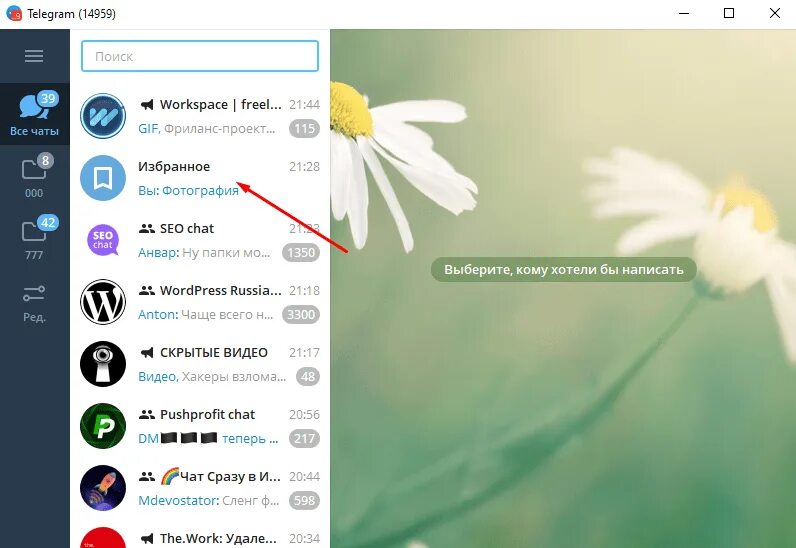
Task: Minimize the Telegram window
Action: [x=684, y=13]
